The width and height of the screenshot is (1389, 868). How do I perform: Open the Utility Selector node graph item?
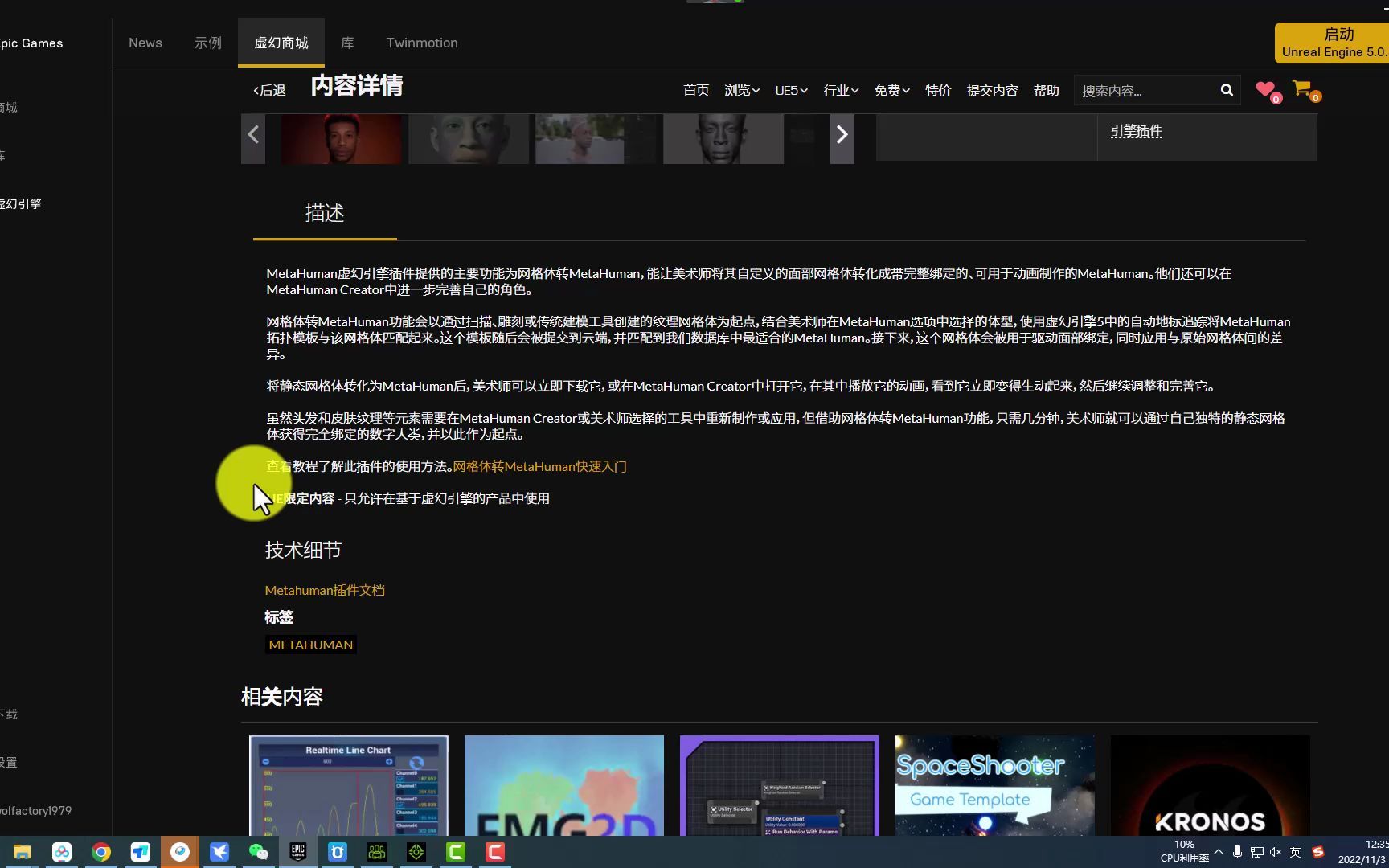pos(780,785)
